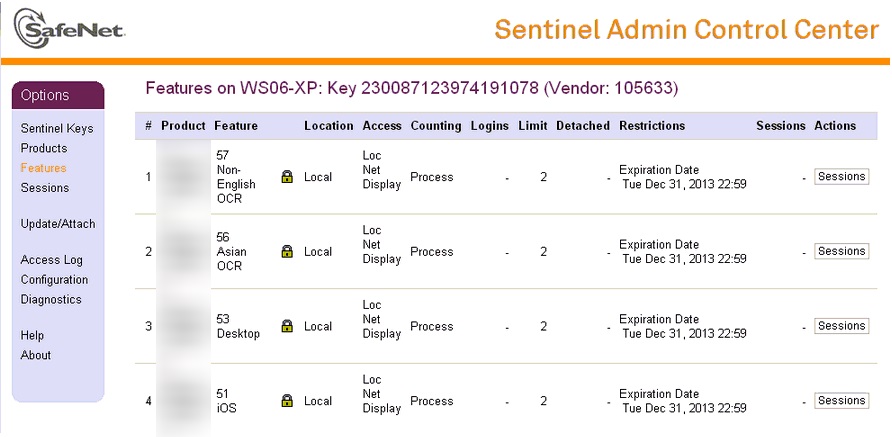
Task: Open Sentinel Keys in Options sidebar
Action: pos(57,129)
